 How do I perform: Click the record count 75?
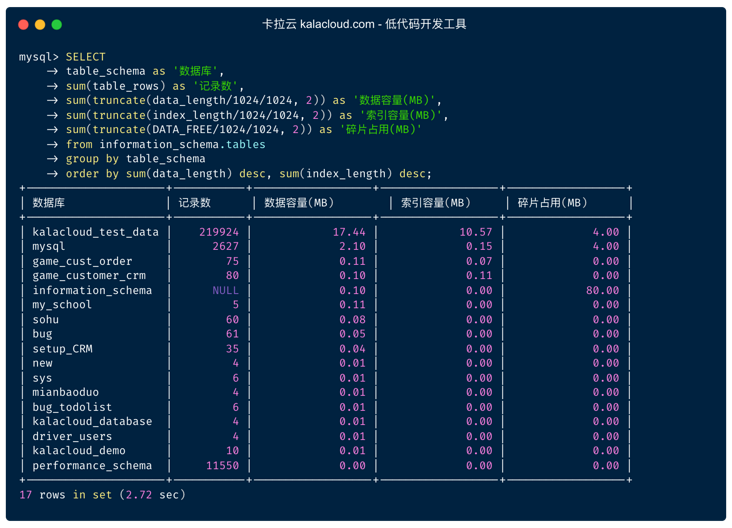[232, 261]
